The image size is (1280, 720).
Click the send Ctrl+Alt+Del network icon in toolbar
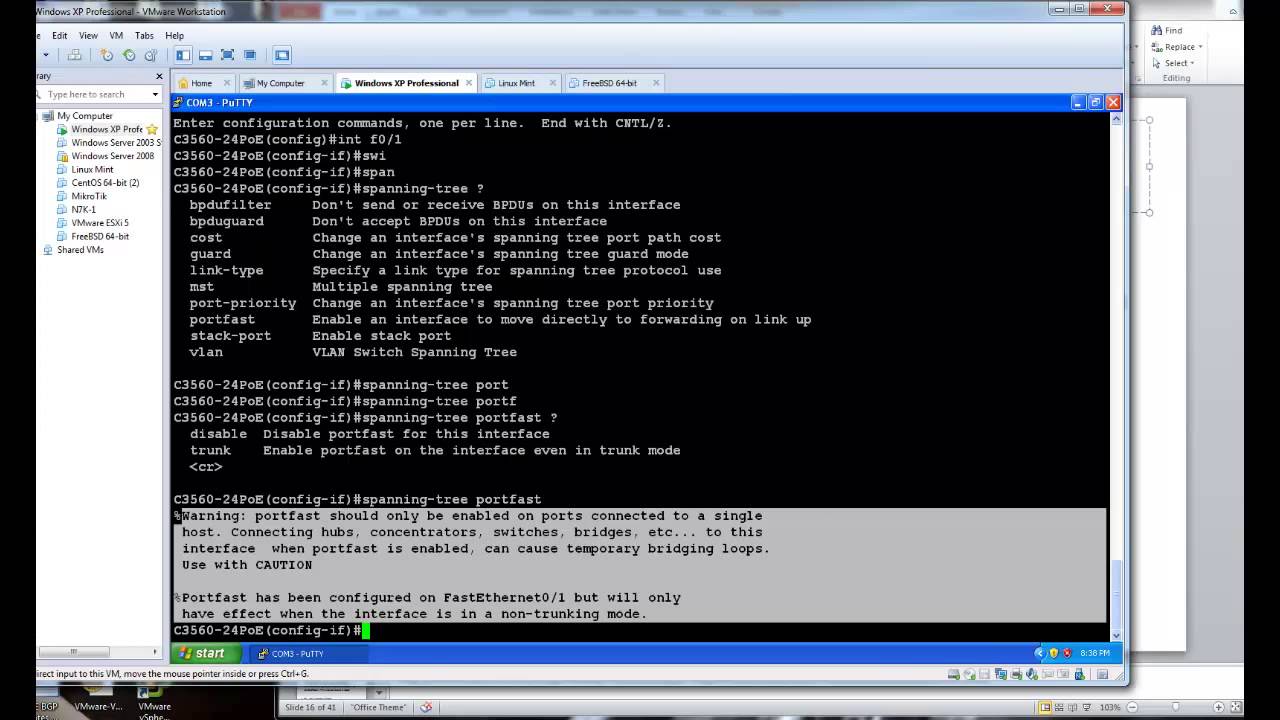tap(75, 55)
